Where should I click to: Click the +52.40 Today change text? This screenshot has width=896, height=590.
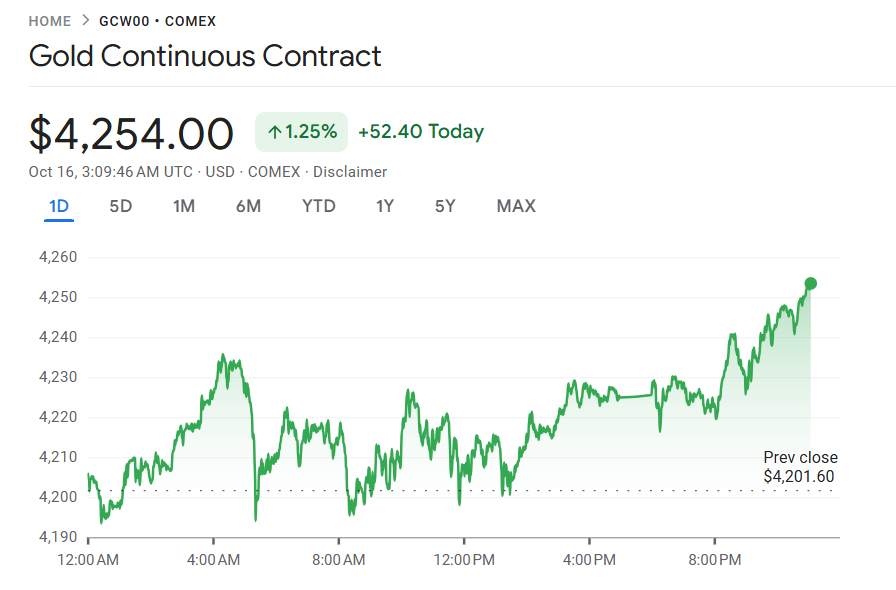tap(421, 132)
